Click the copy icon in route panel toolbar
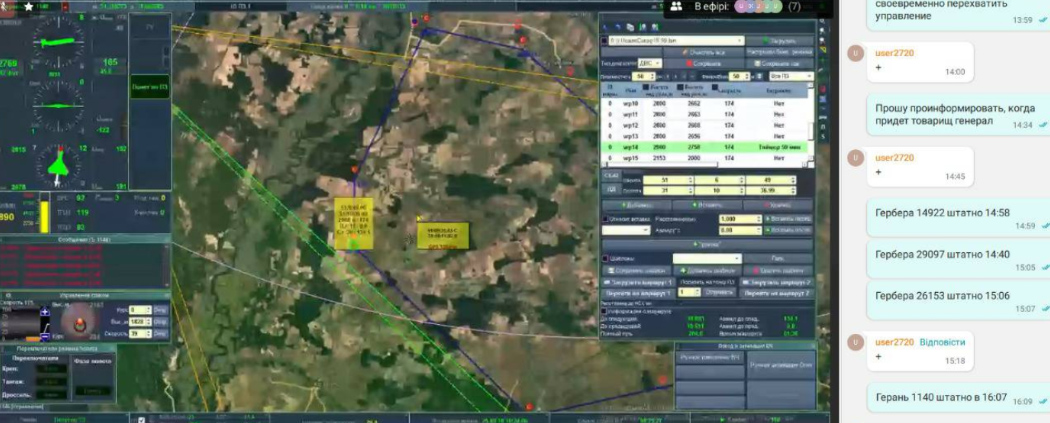 tap(631, 27)
